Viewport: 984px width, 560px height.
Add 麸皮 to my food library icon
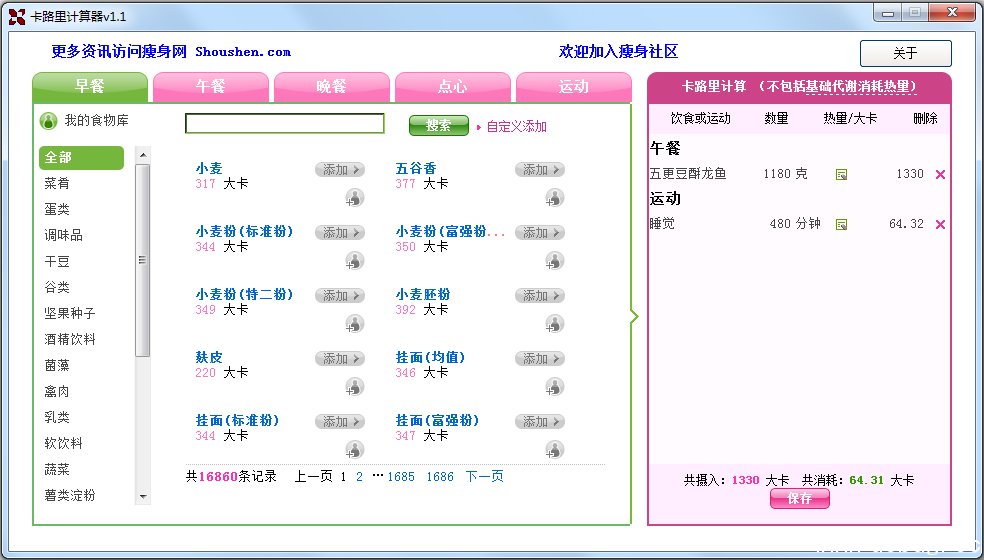pyautogui.click(x=355, y=387)
